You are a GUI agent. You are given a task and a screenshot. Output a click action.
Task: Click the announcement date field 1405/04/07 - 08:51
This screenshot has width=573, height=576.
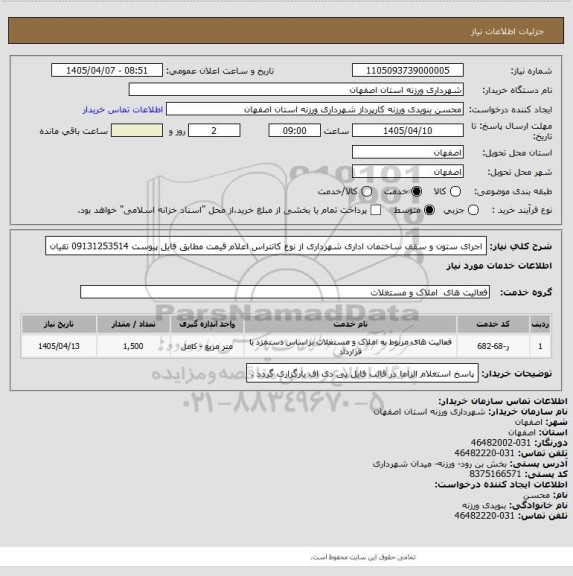tap(107, 70)
